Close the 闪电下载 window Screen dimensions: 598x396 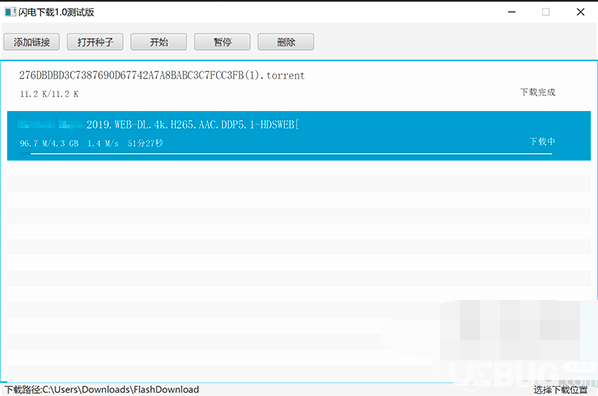(580, 12)
